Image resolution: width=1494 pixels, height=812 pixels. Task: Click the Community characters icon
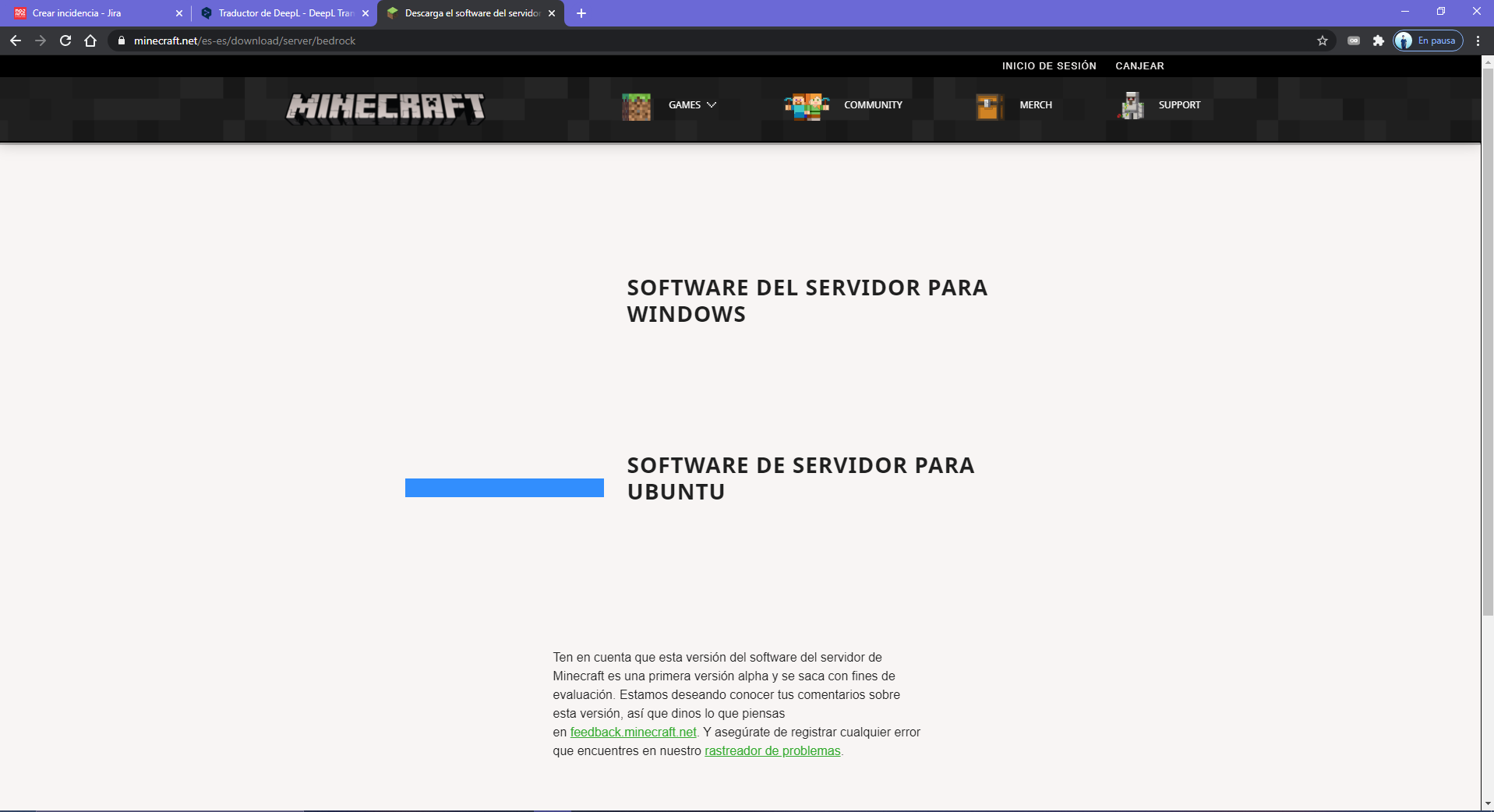point(807,106)
